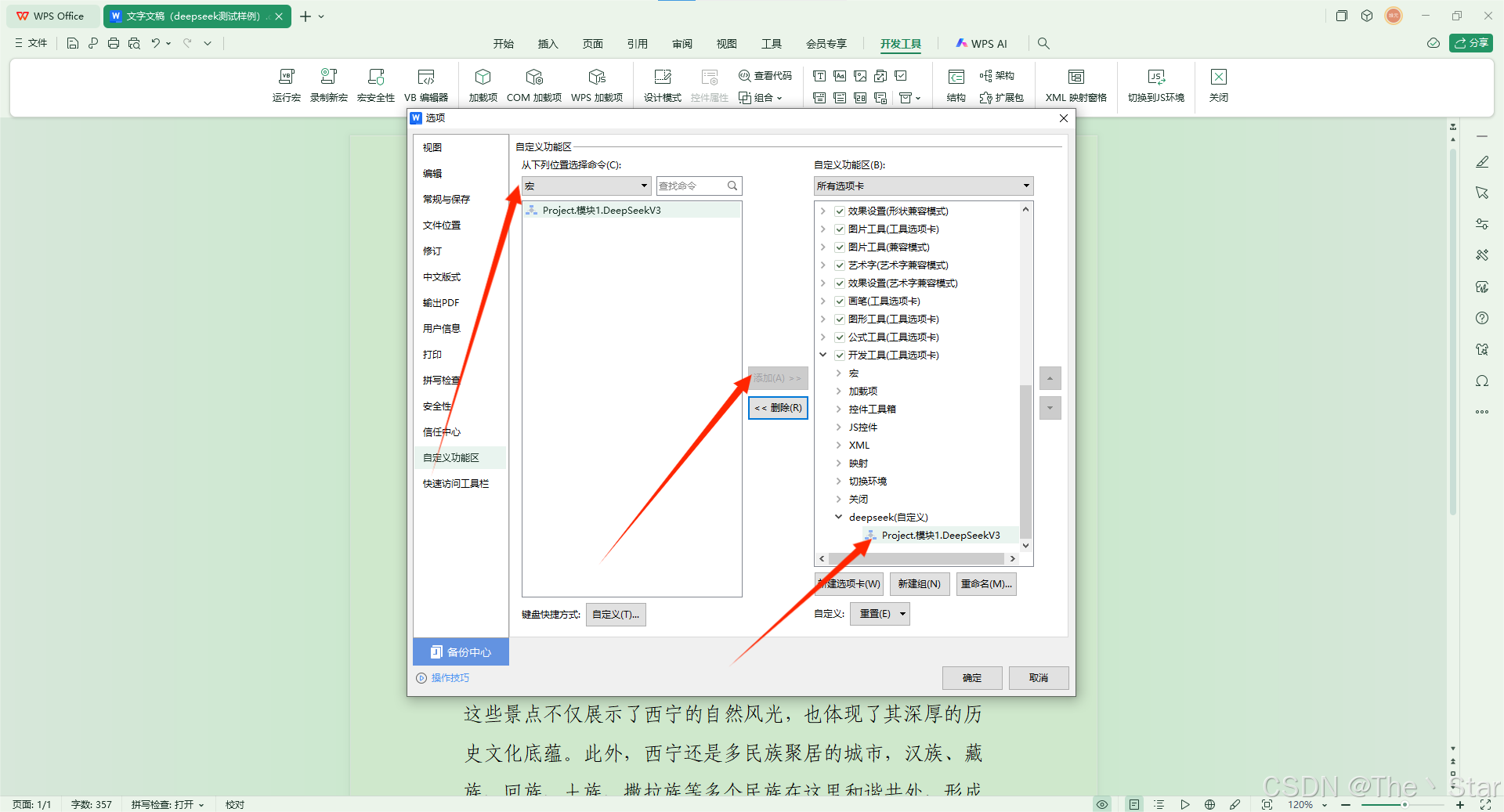Click the Record New Macro (录制新宏) icon
Image resolution: width=1504 pixels, height=812 pixels.
pyautogui.click(x=328, y=85)
